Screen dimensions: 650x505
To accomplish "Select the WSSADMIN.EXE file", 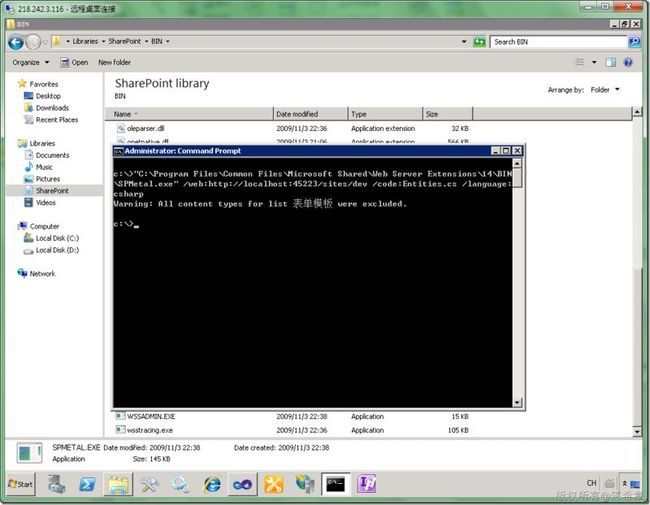I will coord(151,416).
